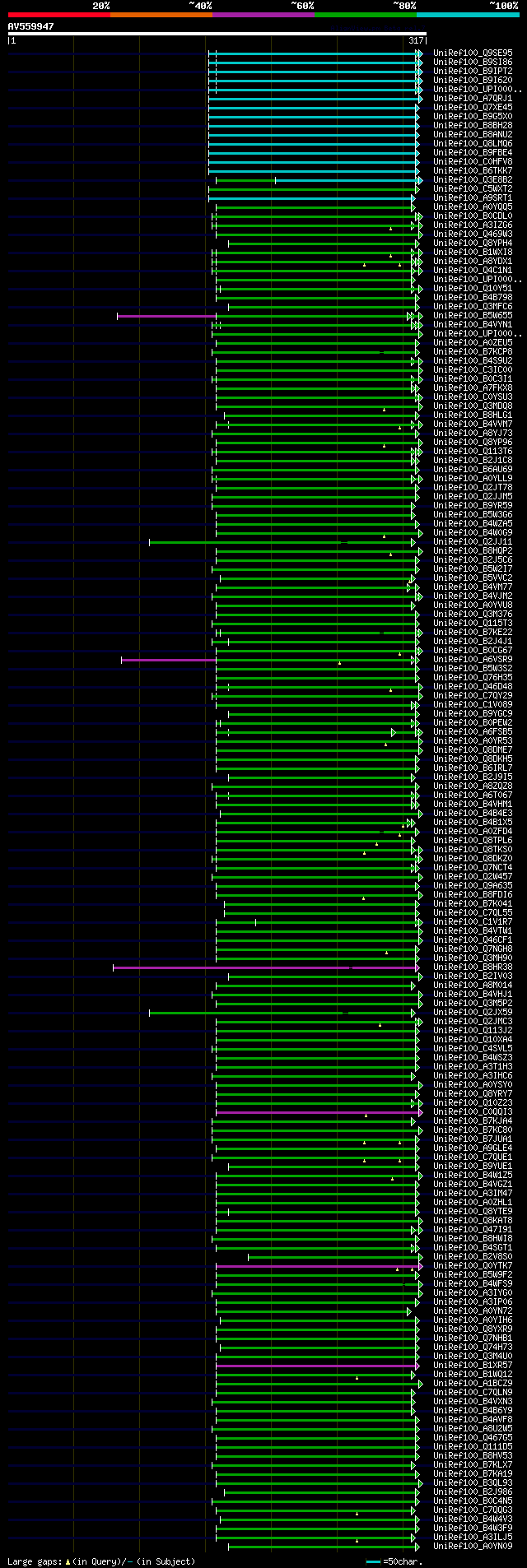Select hit label UniRef100_Q3M376
Image resolution: width=527 pixels, height=1568 pixels.
click(x=473, y=614)
